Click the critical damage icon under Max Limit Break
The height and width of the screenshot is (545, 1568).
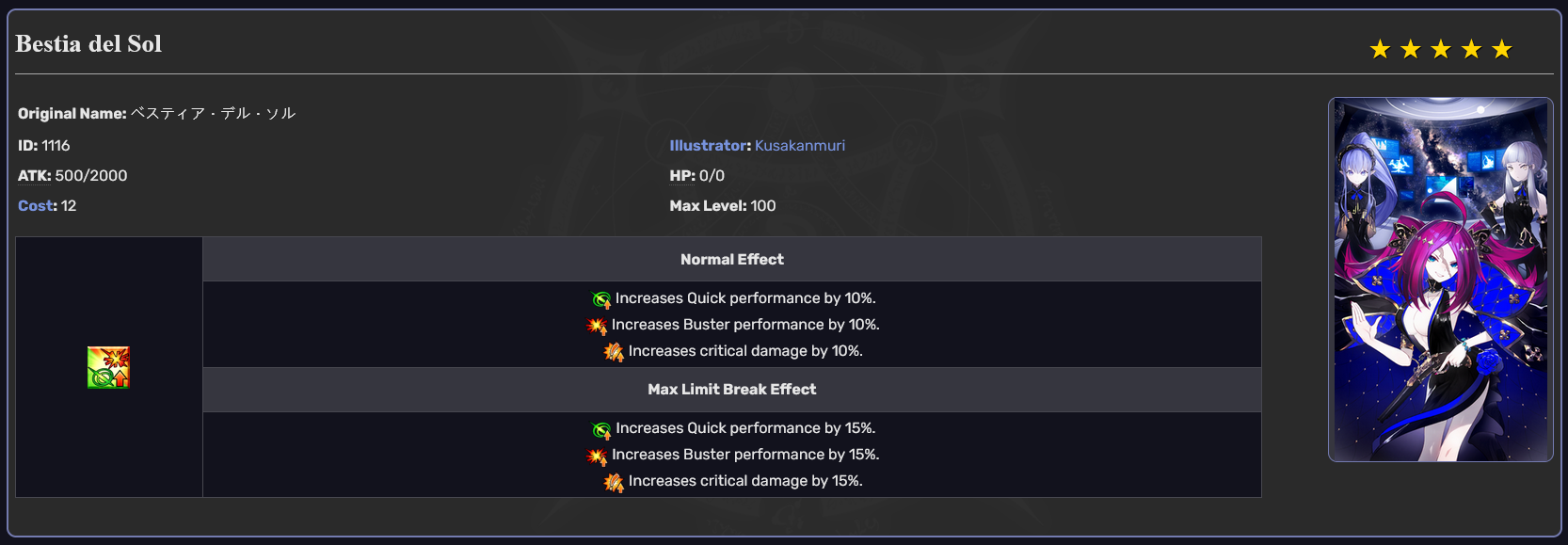[615, 482]
